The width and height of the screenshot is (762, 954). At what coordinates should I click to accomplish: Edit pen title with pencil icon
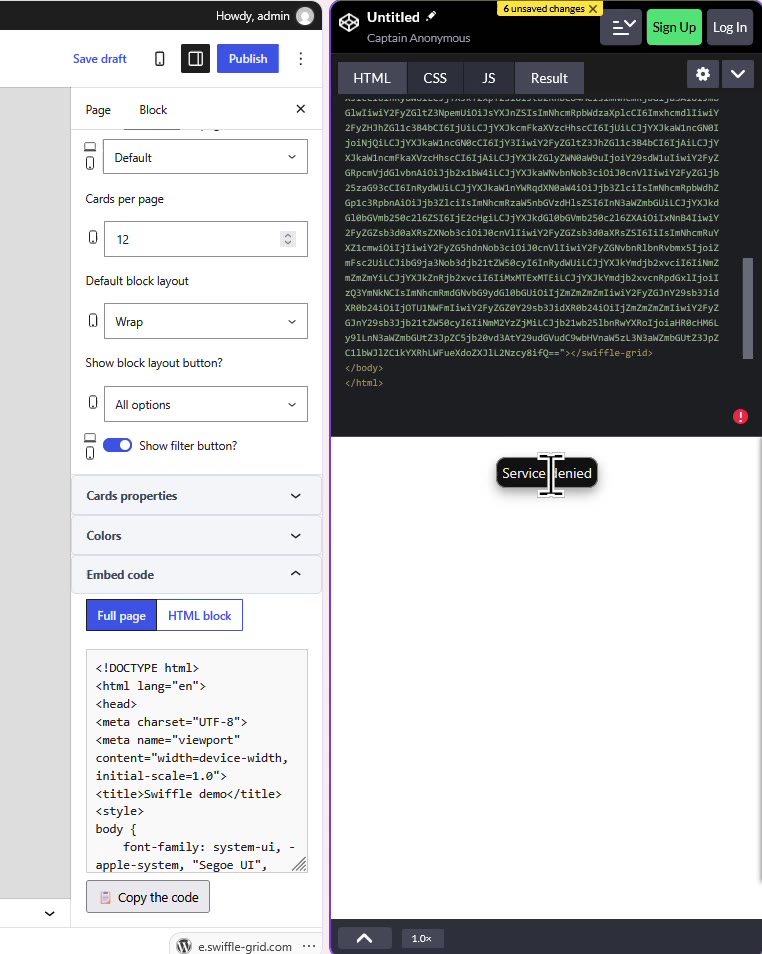(x=431, y=16)
